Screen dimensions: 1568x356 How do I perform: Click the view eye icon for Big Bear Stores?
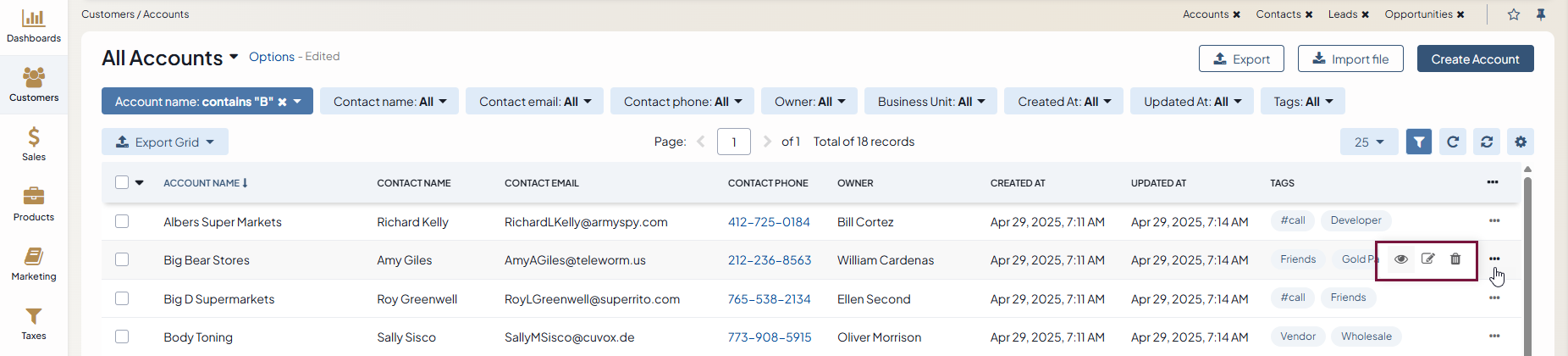click(1401, 259)
